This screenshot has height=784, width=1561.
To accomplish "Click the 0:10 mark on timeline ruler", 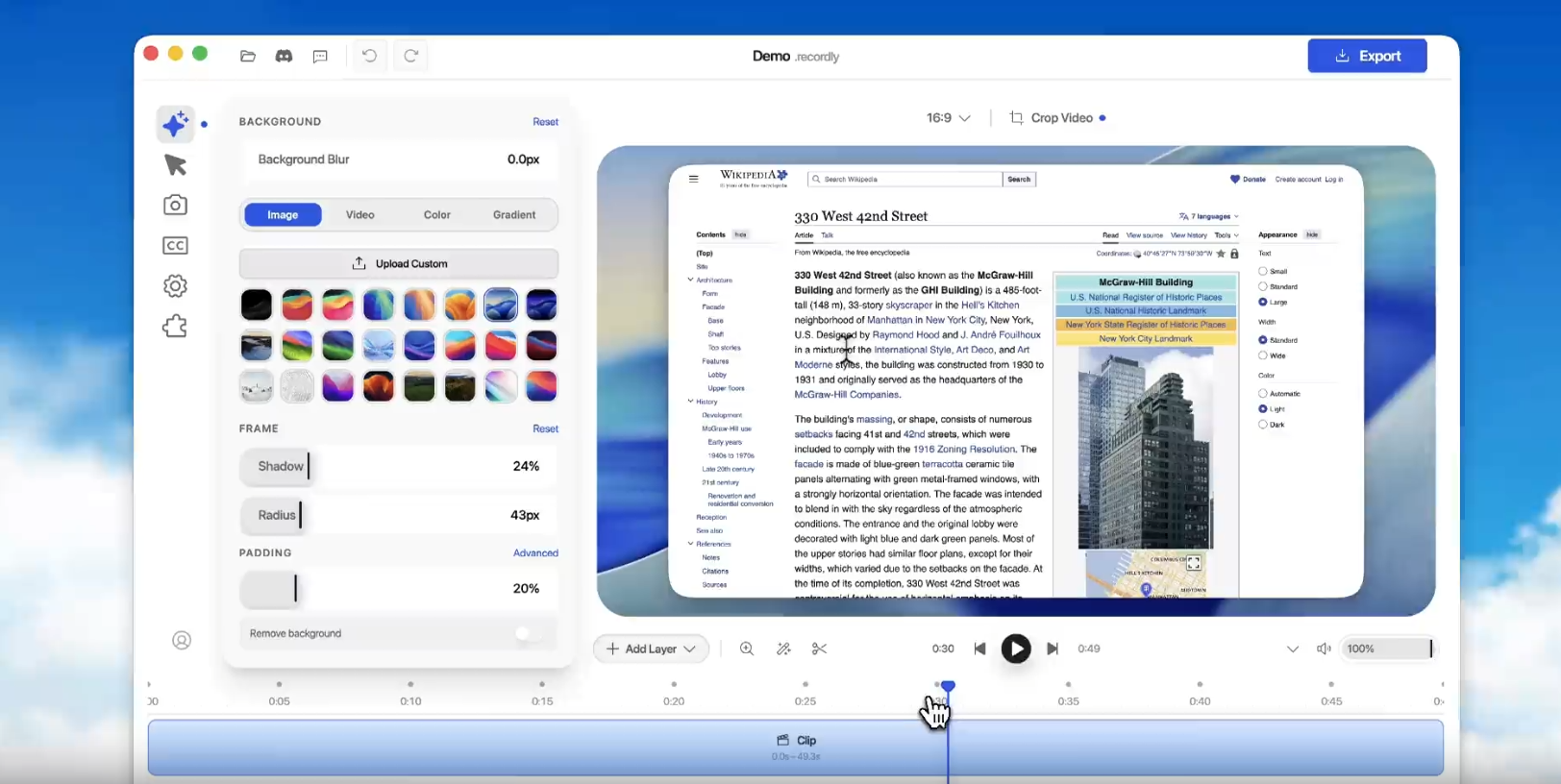I will point(410,701).
